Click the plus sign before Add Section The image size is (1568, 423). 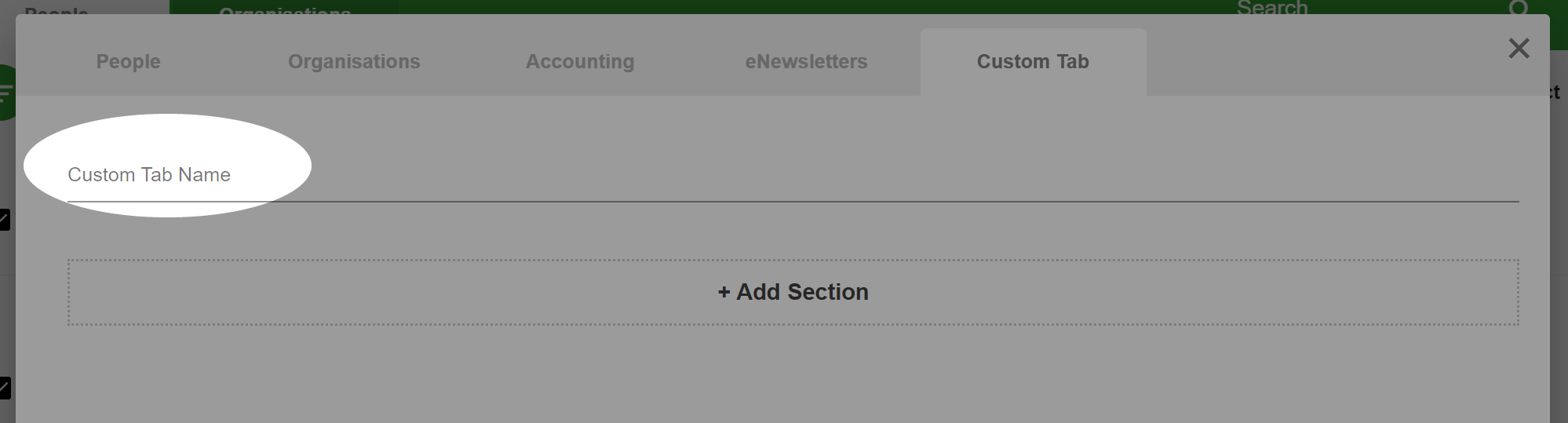(724, 293)
